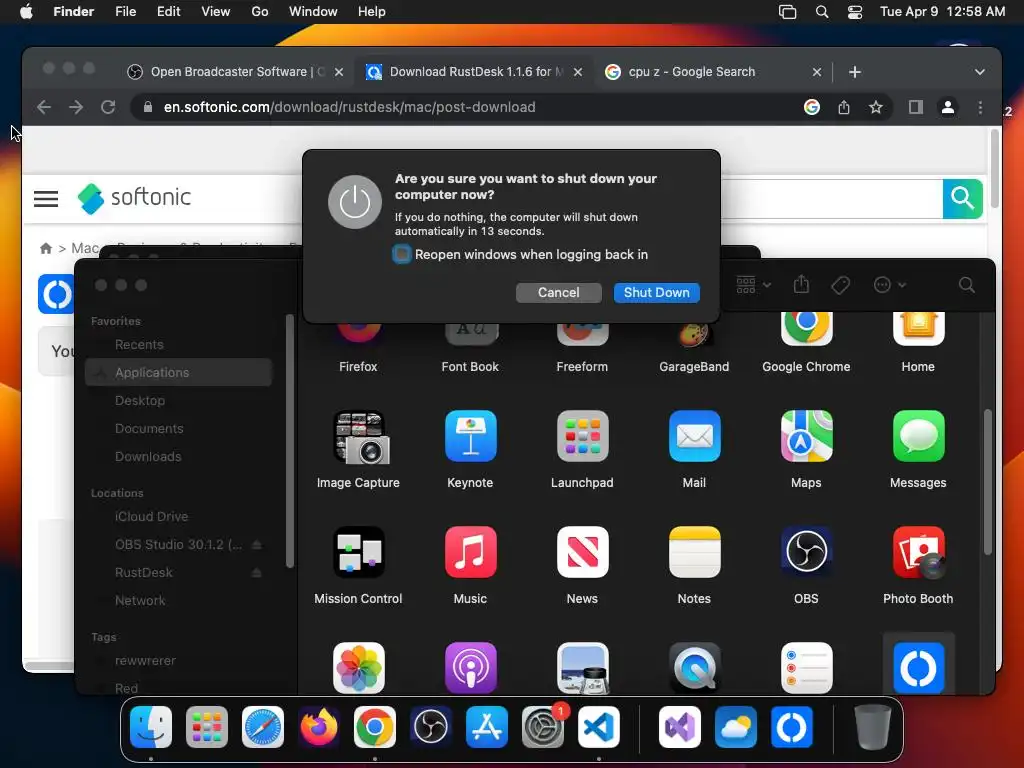This screenshot has width=1024, height=768.
Task: Cancel the shutdown dialog
Action: tap(558, 293)
